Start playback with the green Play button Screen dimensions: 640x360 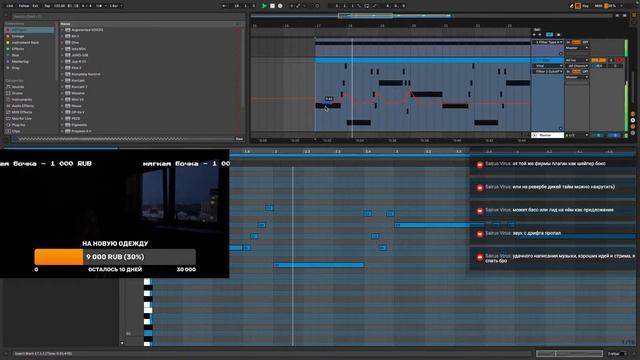click(264, 6)
